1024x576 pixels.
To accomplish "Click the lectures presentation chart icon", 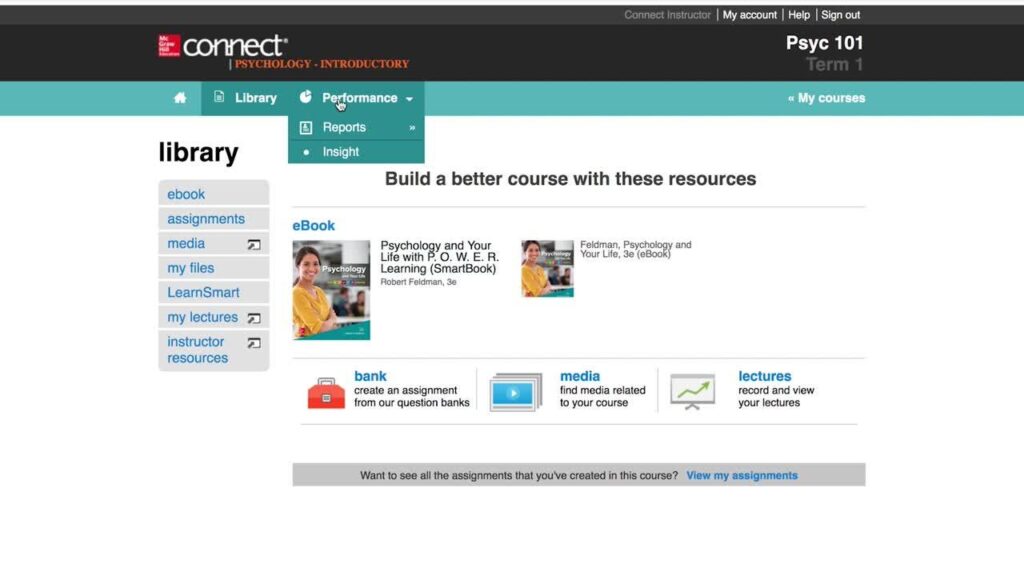I will (692, 391).
